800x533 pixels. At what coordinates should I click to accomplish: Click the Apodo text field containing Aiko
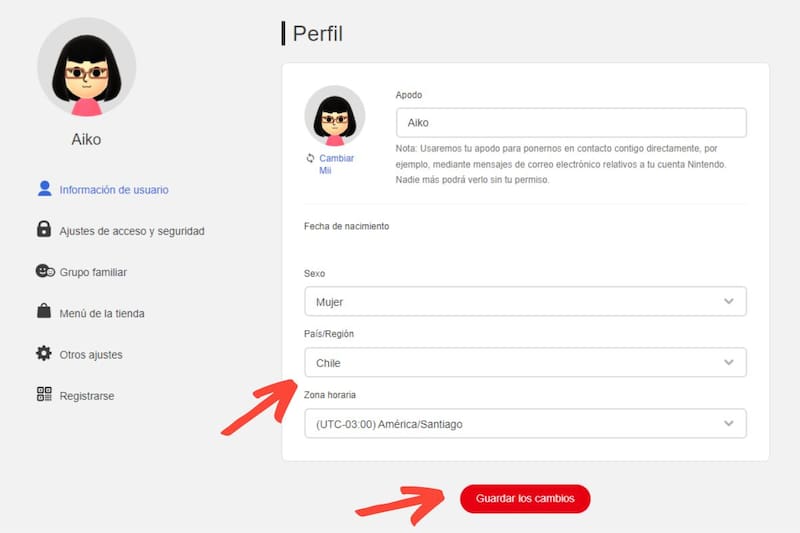(571, 122)
